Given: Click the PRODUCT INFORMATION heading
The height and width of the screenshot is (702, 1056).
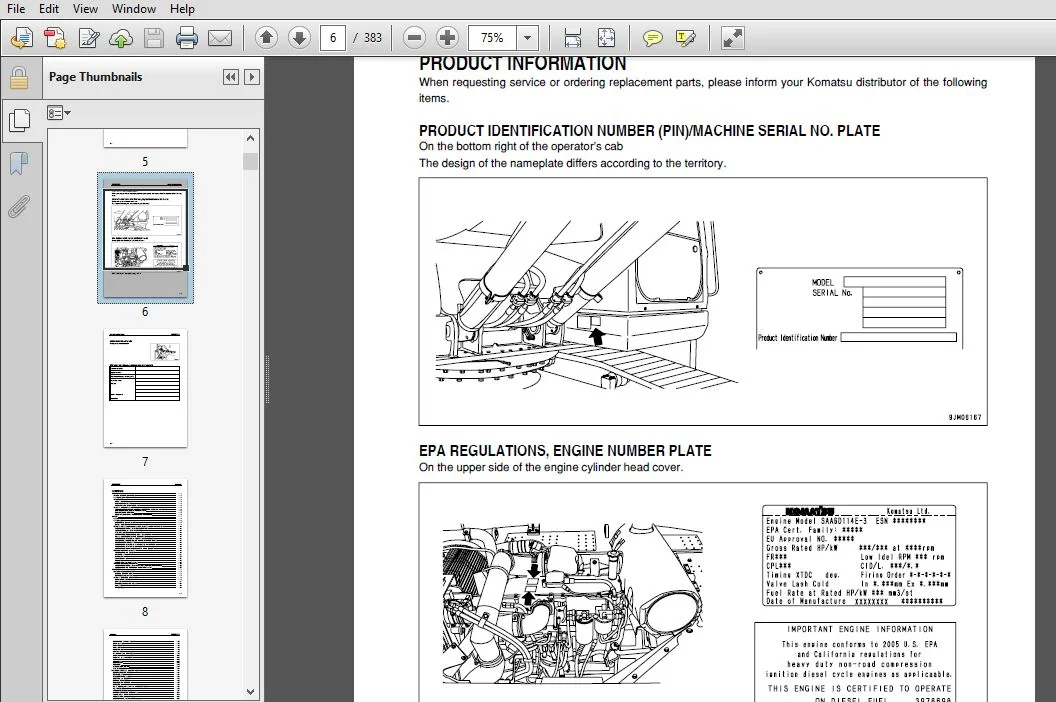Looking at the screenshot, I should pos(523,64).
